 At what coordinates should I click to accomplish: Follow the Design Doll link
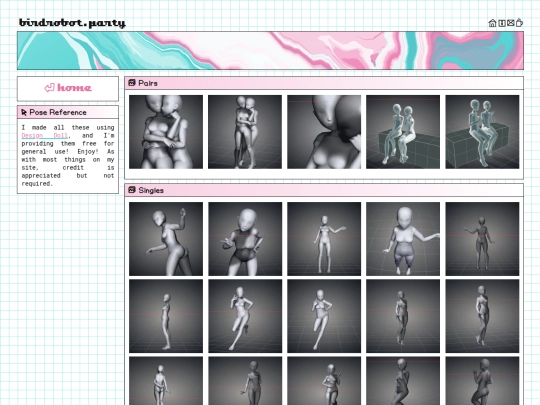pyautogui.click(x=44, y=135)
